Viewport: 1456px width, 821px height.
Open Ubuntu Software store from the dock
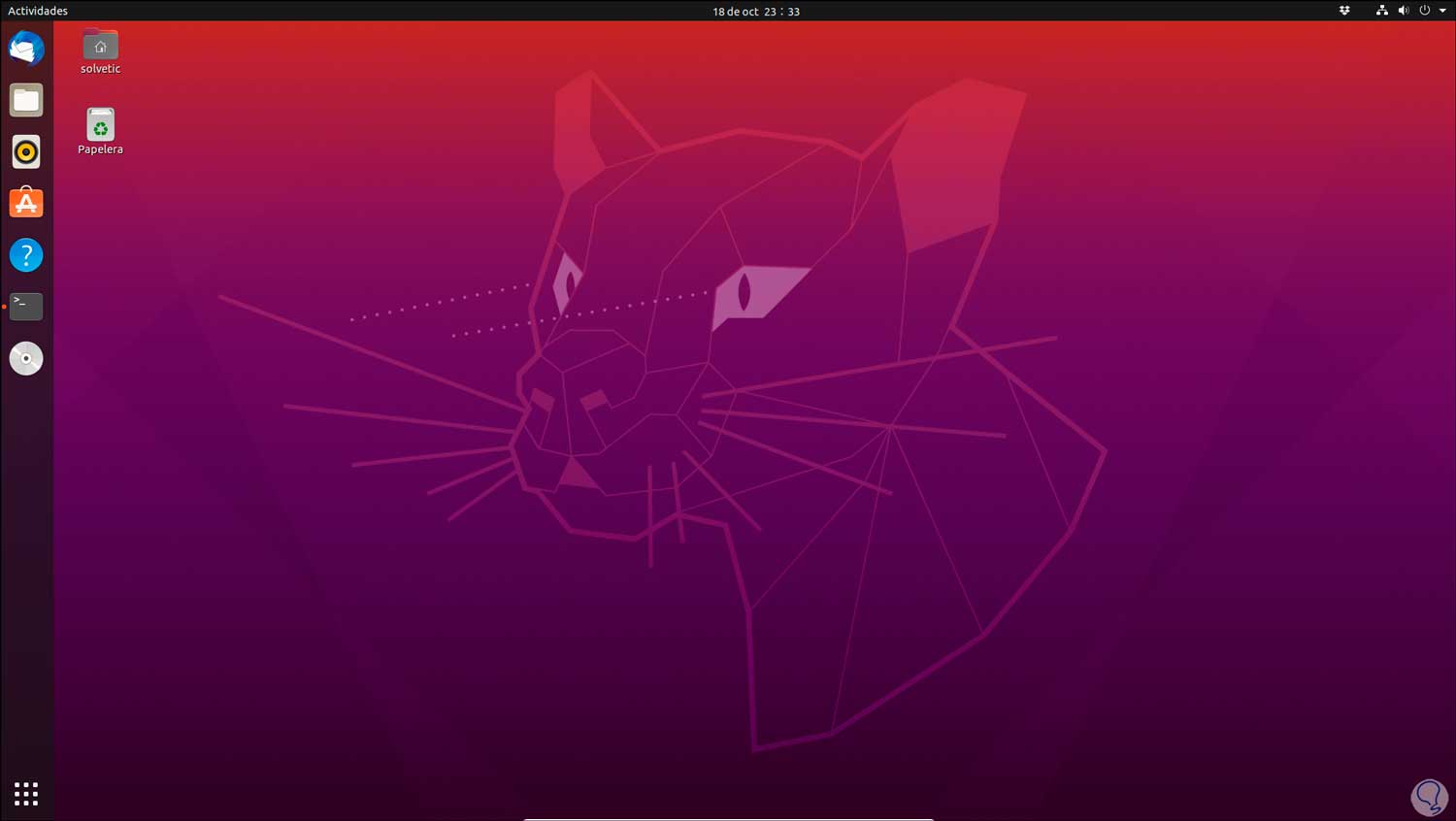(x=26, y=203)
